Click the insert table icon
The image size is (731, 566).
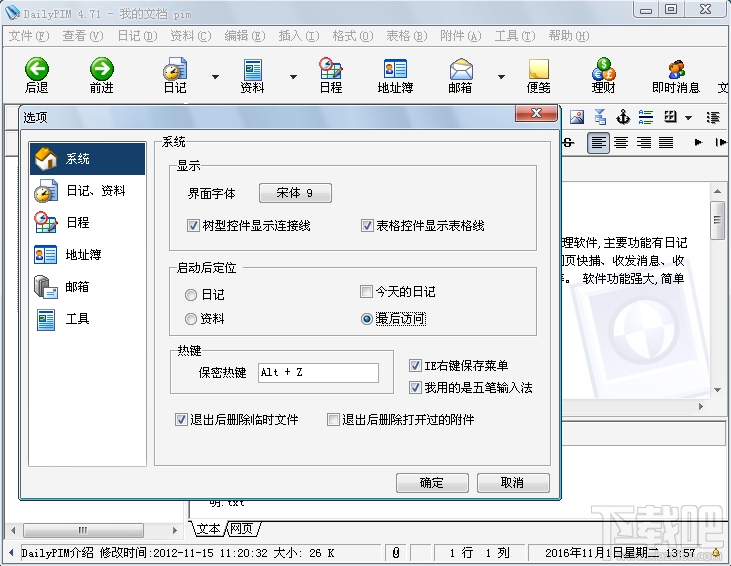point(670,117)
